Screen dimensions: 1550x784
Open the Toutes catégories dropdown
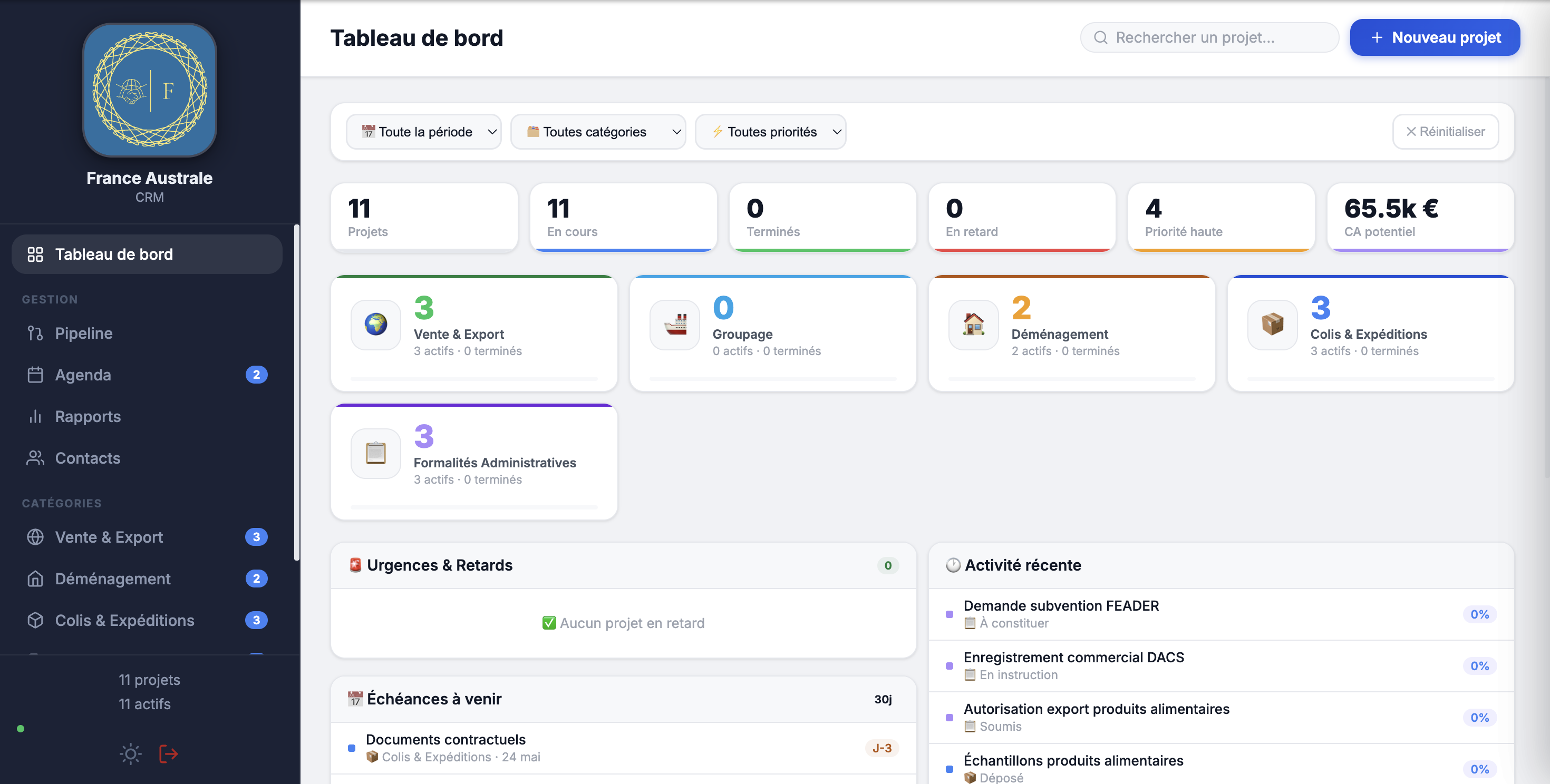coord(598,132)
